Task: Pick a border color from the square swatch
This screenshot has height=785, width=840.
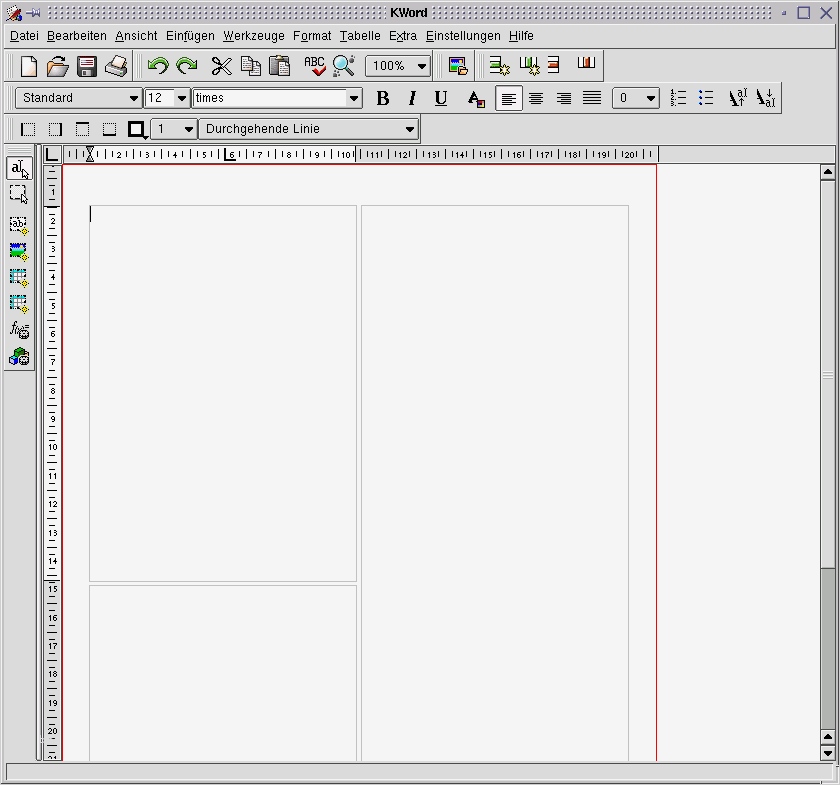Action: click(x=137, y=129)
